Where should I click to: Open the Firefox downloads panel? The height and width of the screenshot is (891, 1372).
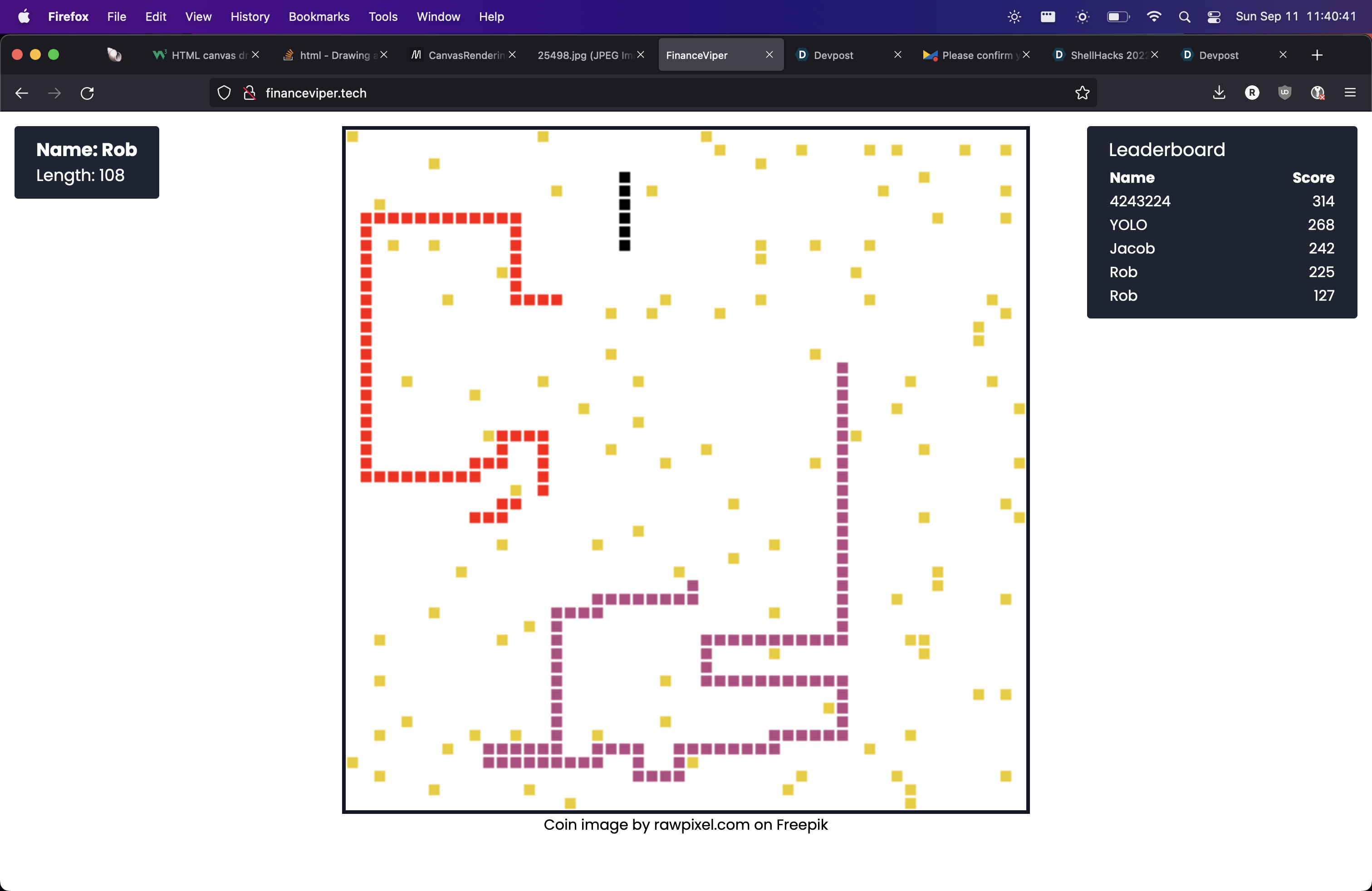pyautogui.click(x=1219, y=93)
